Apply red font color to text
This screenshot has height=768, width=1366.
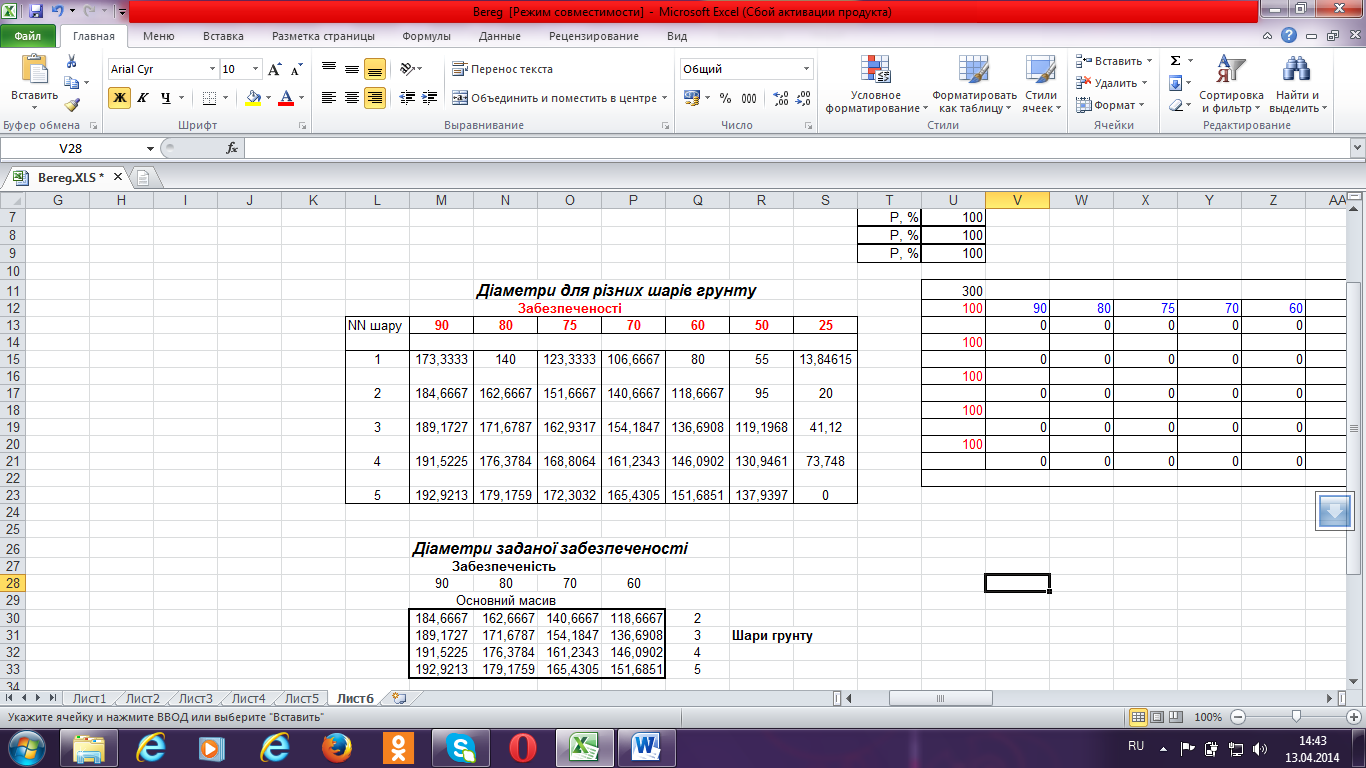click(x=286, y=98)
